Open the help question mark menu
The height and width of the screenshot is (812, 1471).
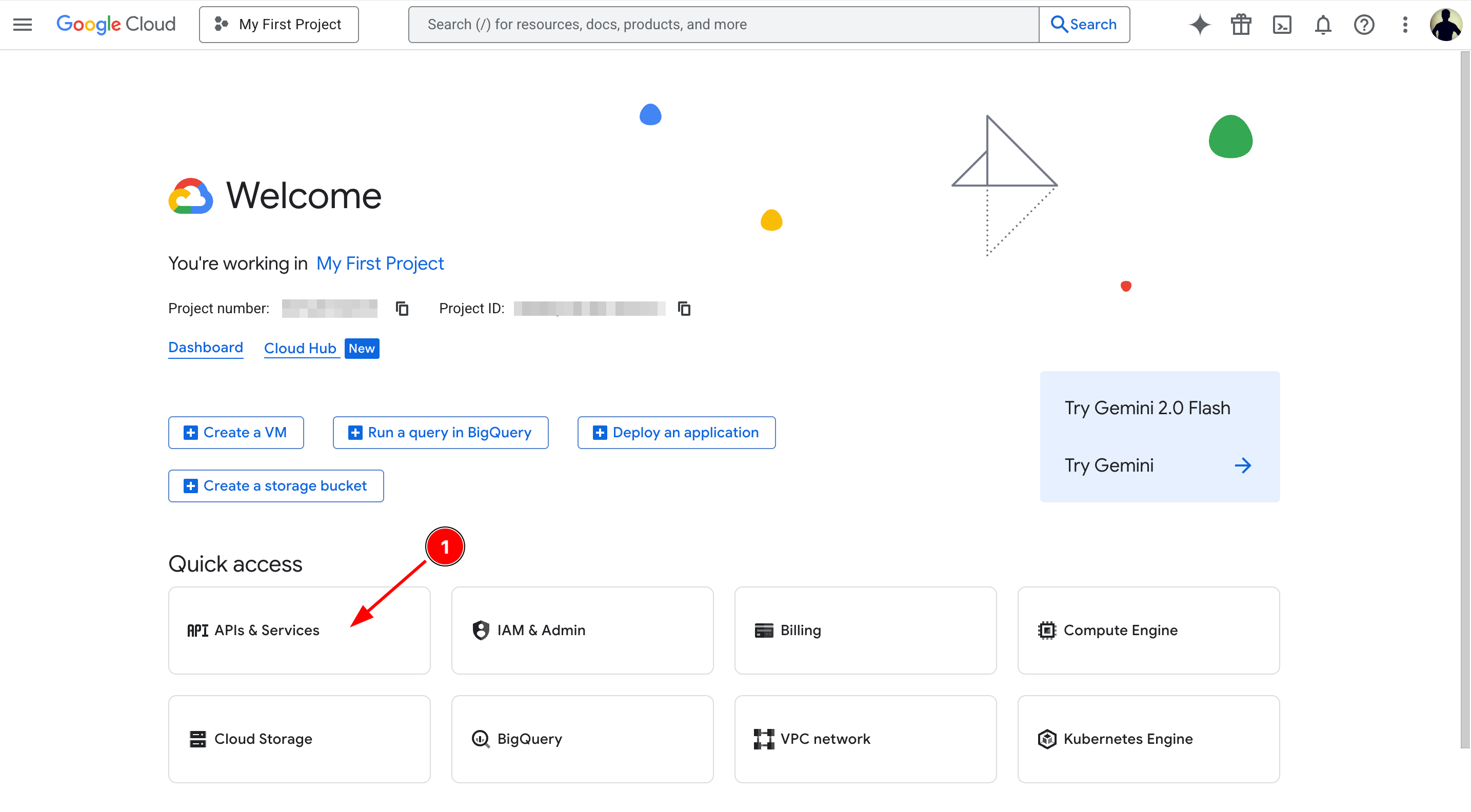1364,25
